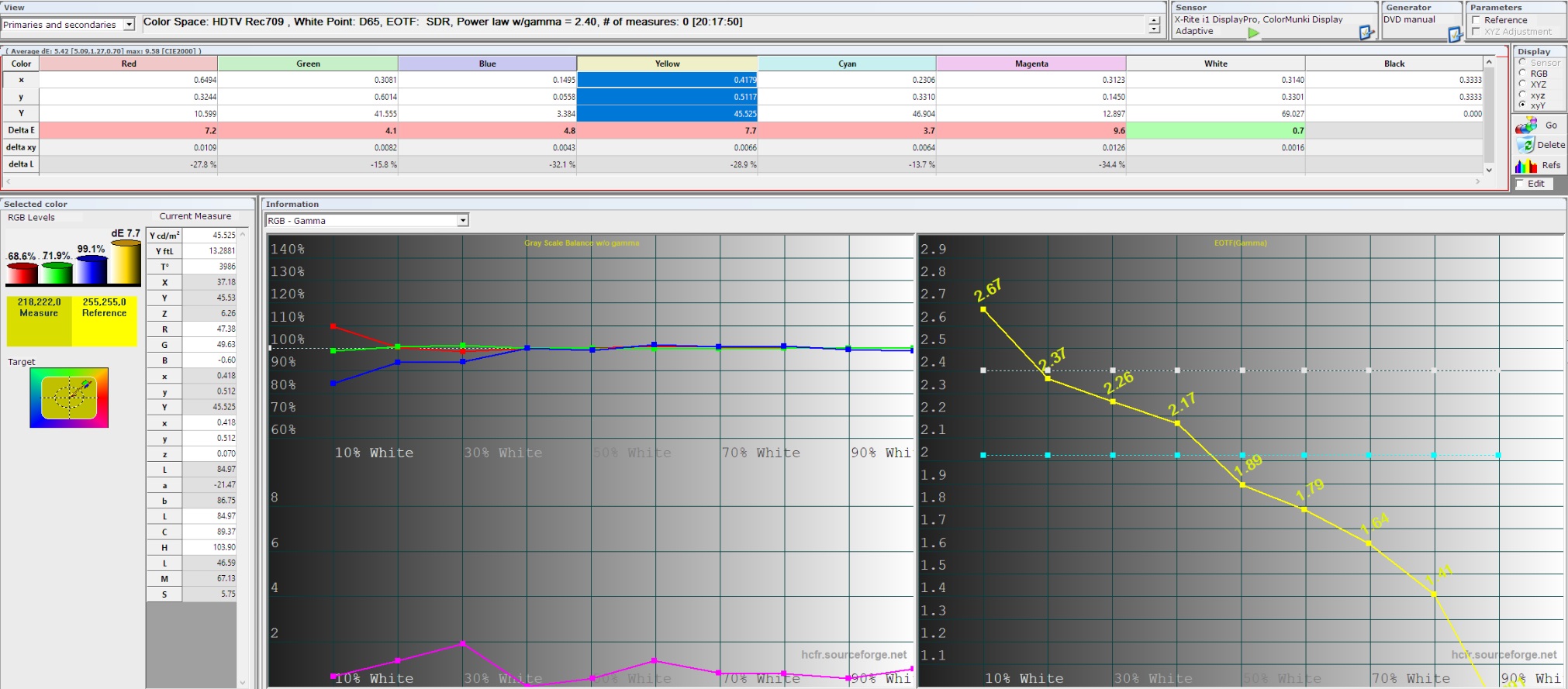This screenshot has width=1568, height=689.
Task: Enable the Reference checkbox in Parameters
Action: (x=1476, y=20)
